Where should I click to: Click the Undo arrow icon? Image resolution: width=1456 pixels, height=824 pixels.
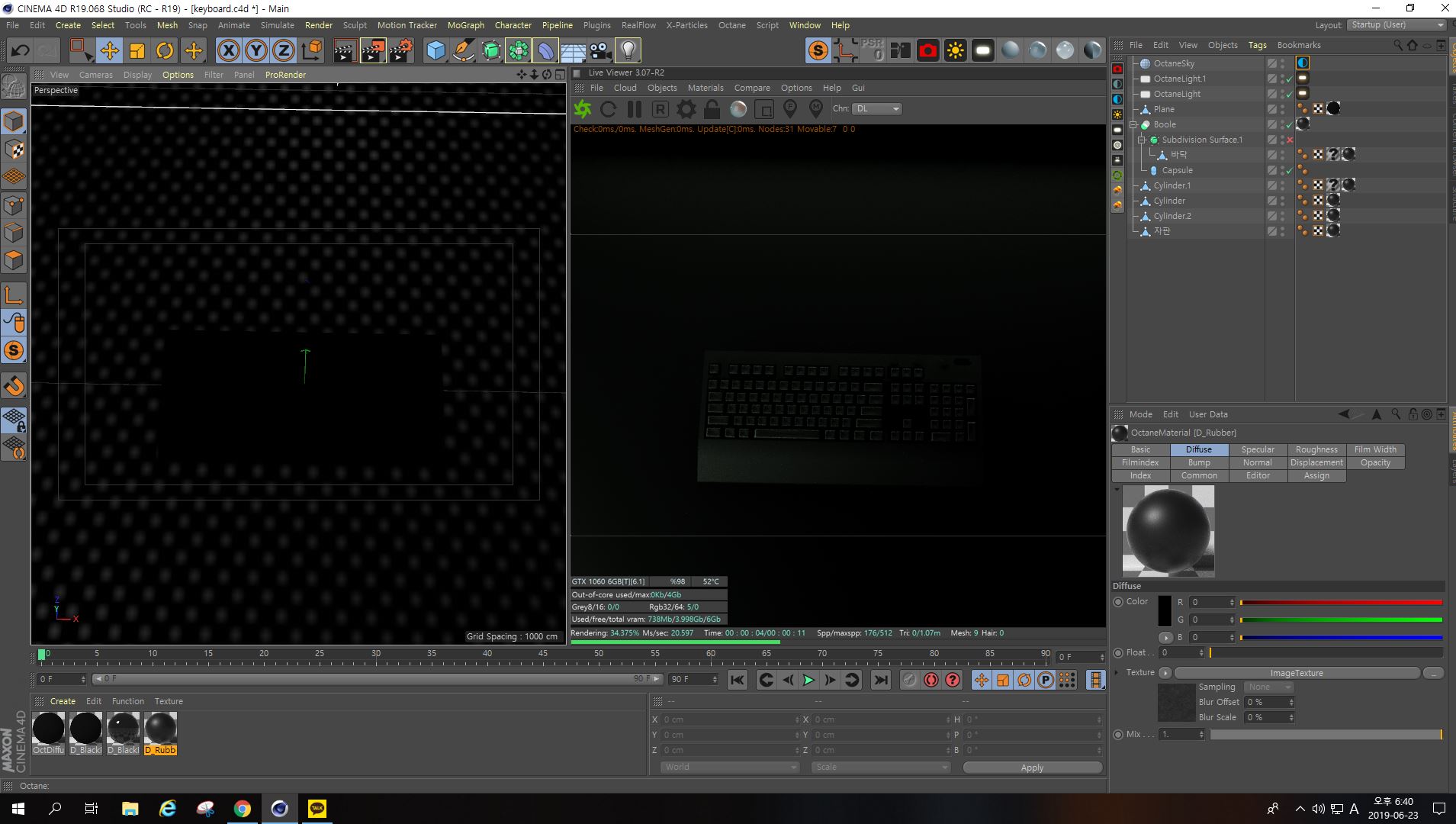click(20, 51)
